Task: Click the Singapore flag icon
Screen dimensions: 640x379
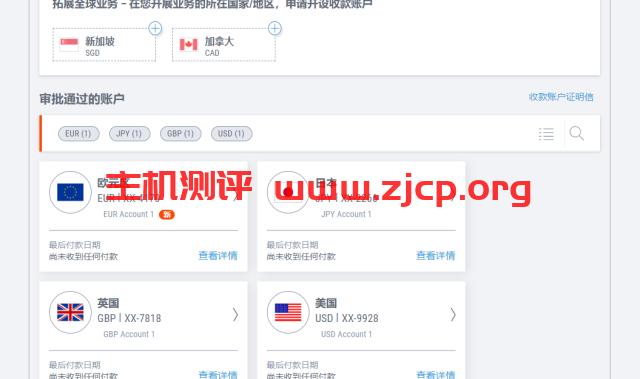Action: (x=69, y=44)
